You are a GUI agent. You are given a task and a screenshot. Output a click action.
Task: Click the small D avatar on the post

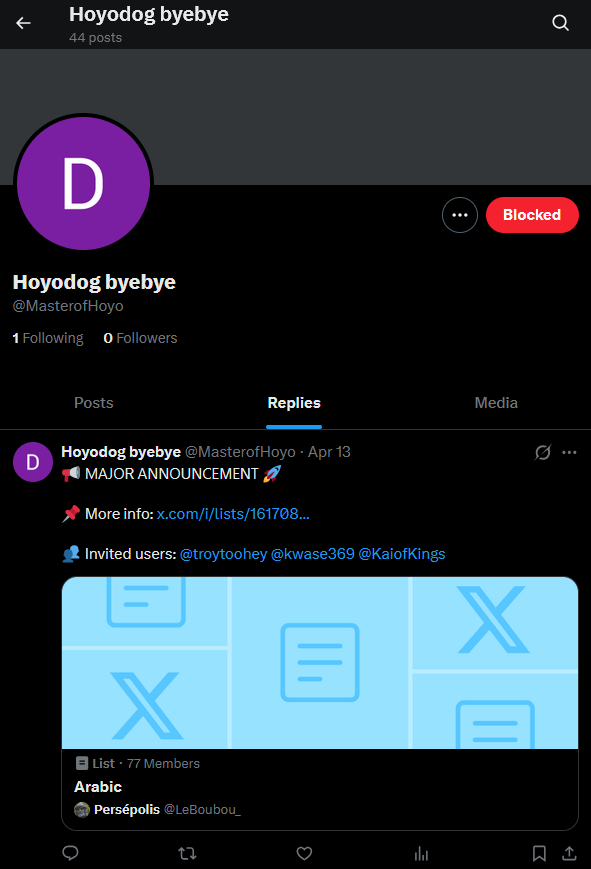tap(33, 462)
